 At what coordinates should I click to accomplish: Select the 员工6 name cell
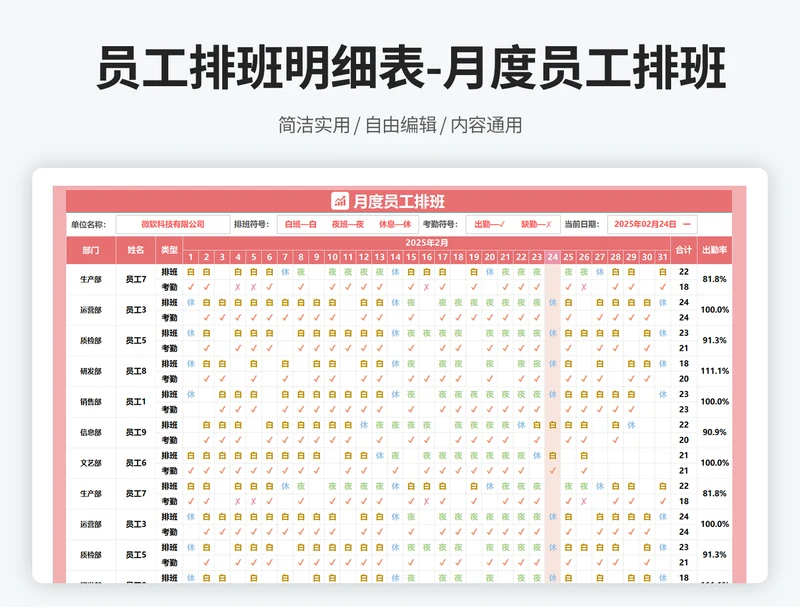point(136,463)
